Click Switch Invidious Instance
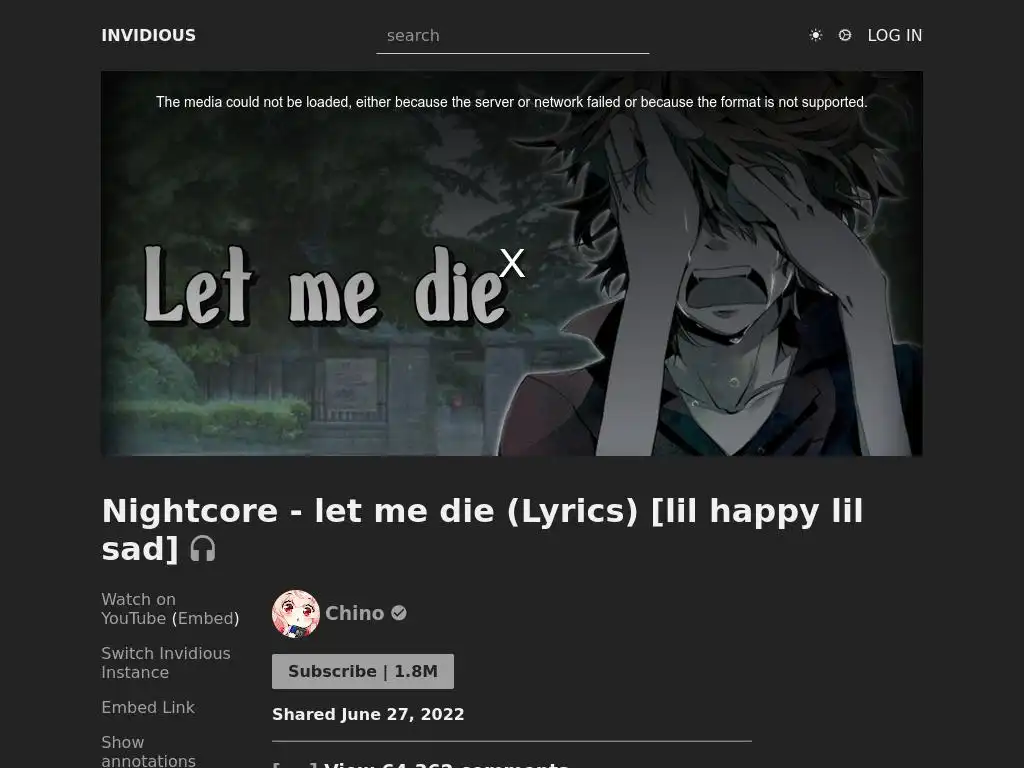1024x768 pixels. coord(166,663)
